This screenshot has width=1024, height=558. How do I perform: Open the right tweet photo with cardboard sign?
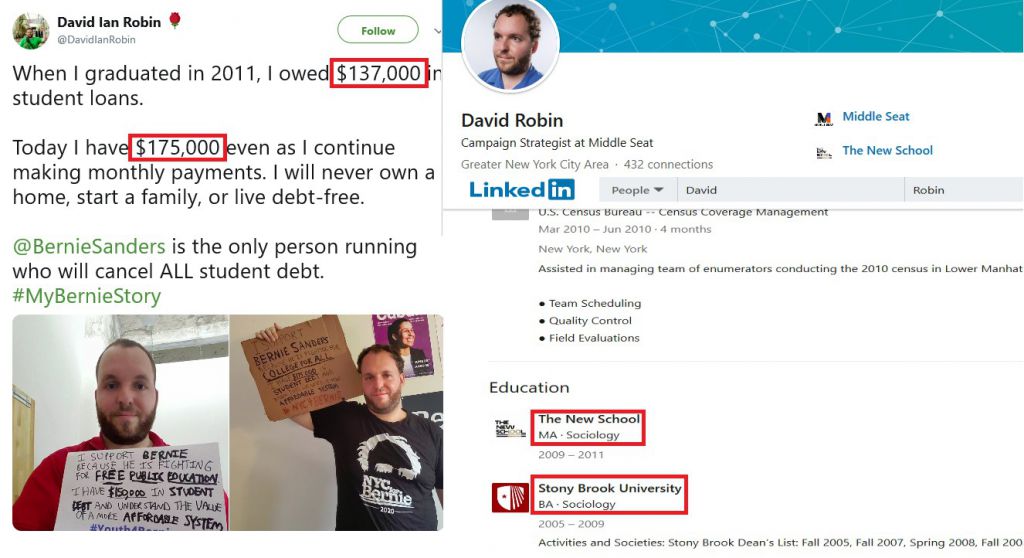[x=336, y=422]
